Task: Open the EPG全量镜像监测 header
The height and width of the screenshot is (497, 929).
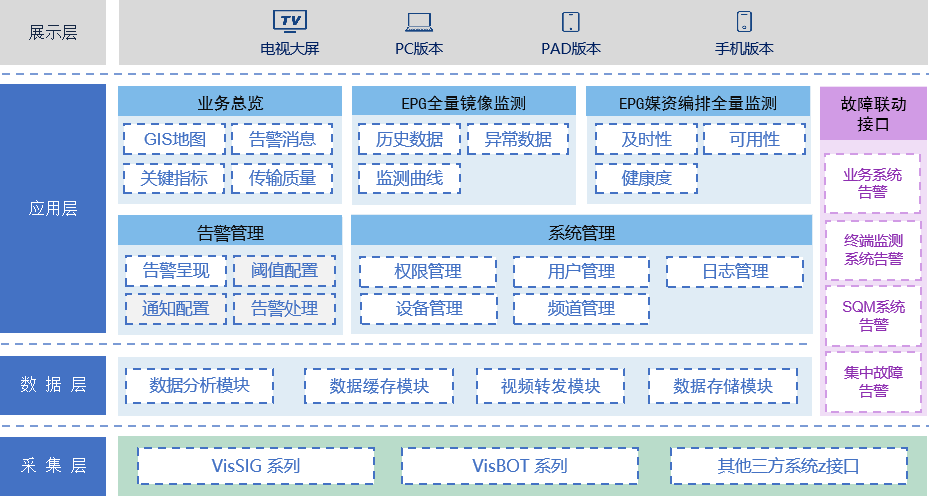Action: pos(463,102)
